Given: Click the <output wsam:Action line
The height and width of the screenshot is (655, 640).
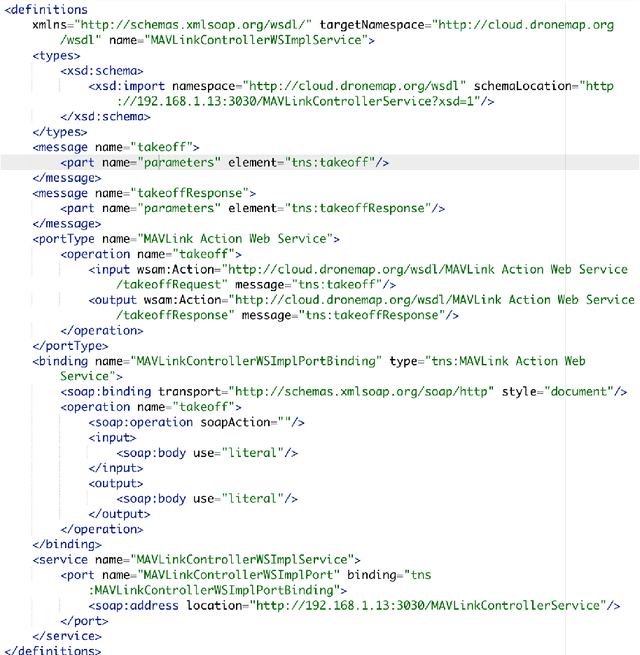Looking at the screenshot, I should (x=361, y=300).
